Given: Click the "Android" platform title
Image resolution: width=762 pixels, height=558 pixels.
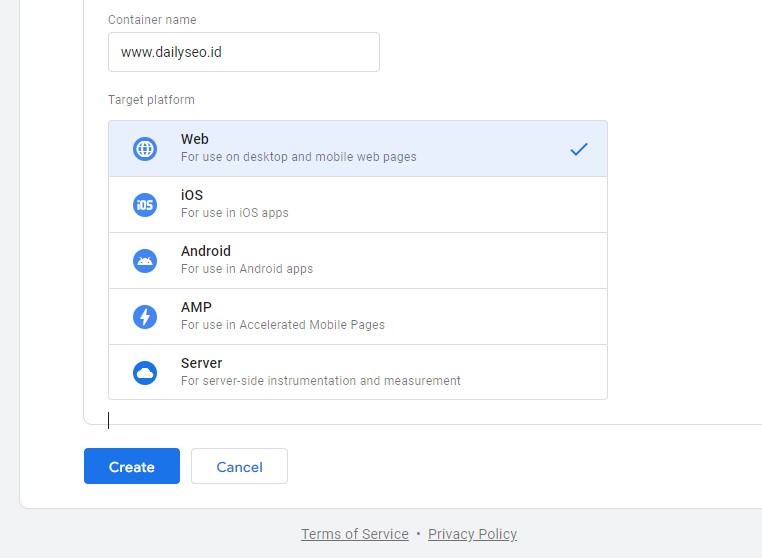Looking at the screenshot, I should pos(206,251).
